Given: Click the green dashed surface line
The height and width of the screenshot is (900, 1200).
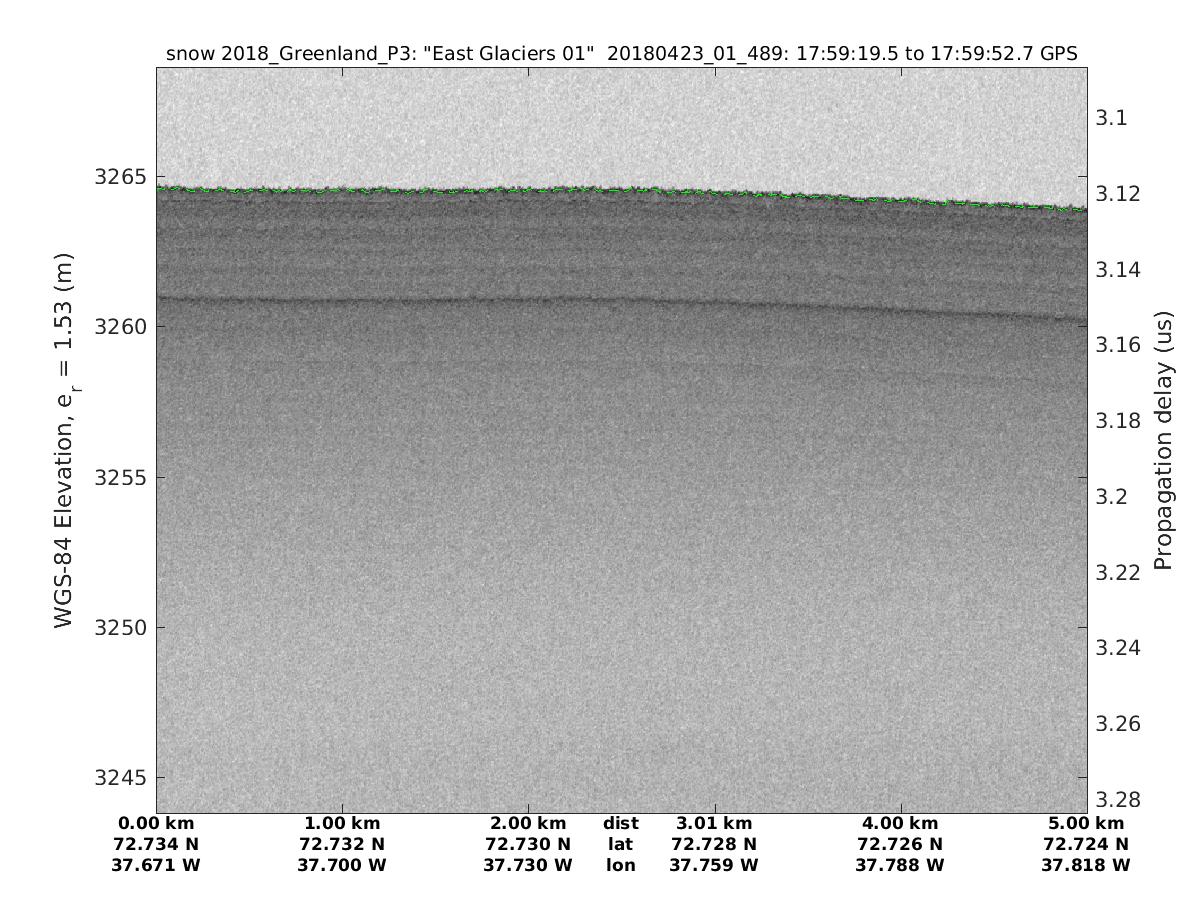Looking at the screenshot, I should tap(600, 188).
